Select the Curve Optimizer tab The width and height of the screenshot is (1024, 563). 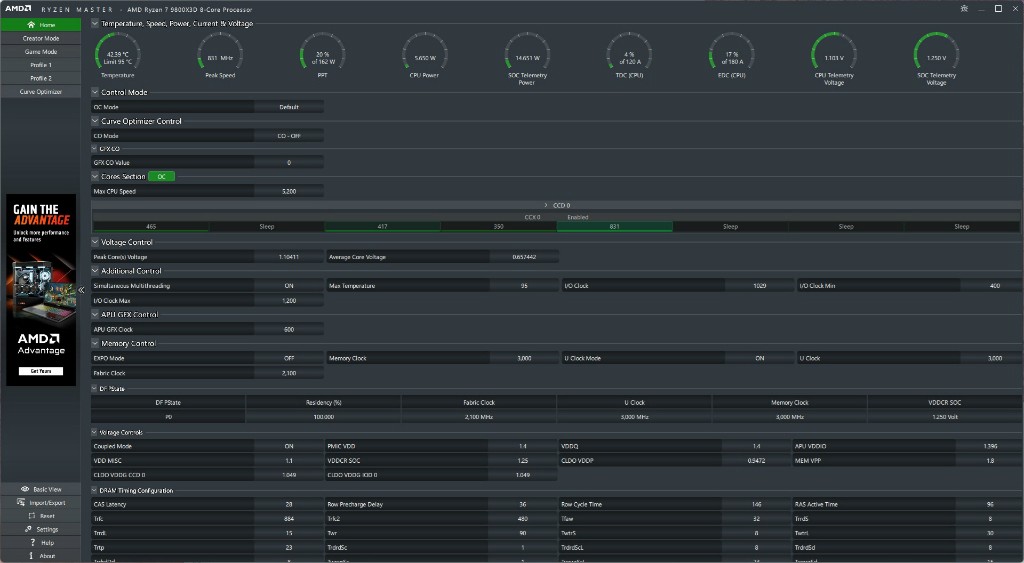pyautogui.click(x=41, y=91)
